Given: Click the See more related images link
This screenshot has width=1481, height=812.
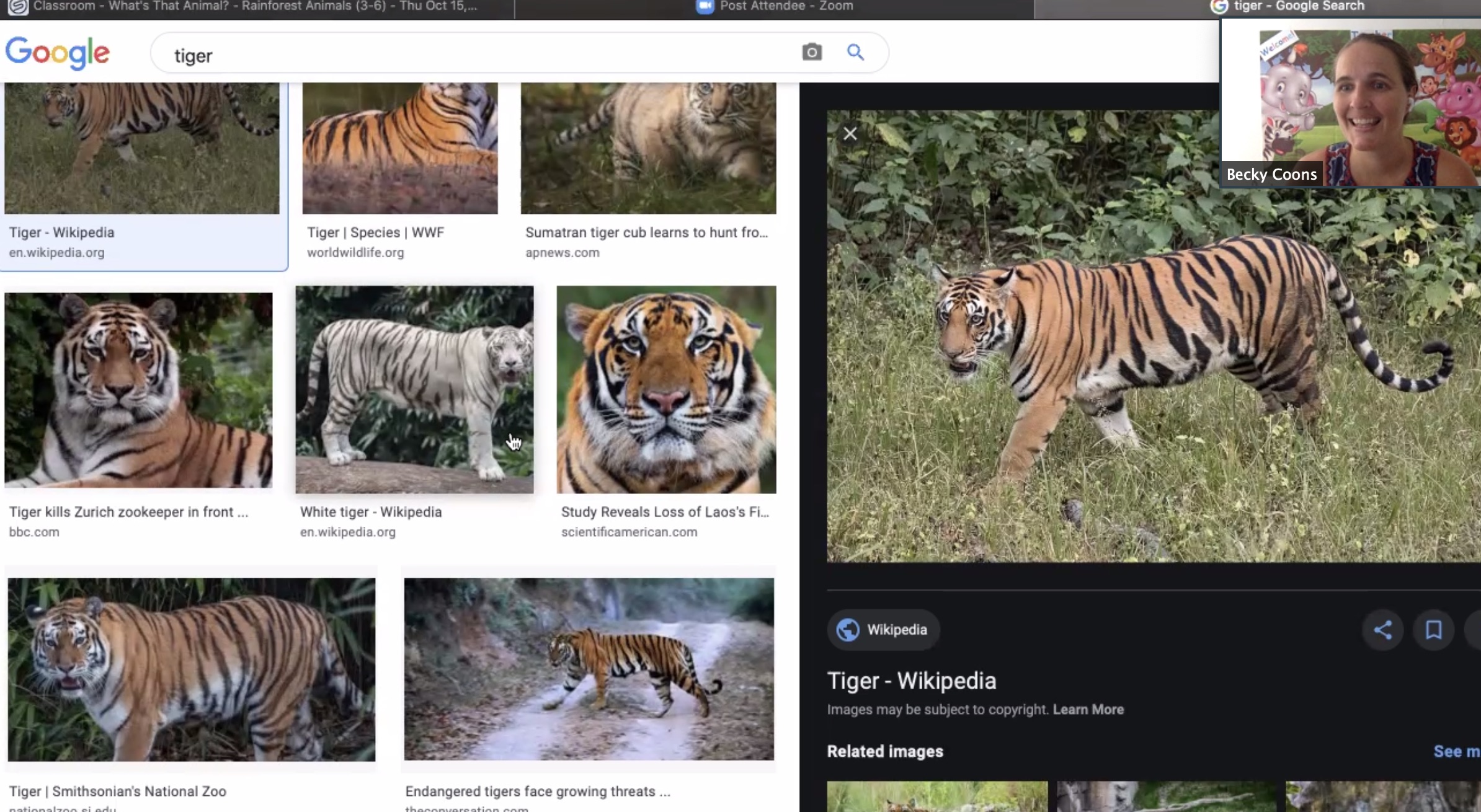Looking at the screenshot, I should click(1456, 751).
